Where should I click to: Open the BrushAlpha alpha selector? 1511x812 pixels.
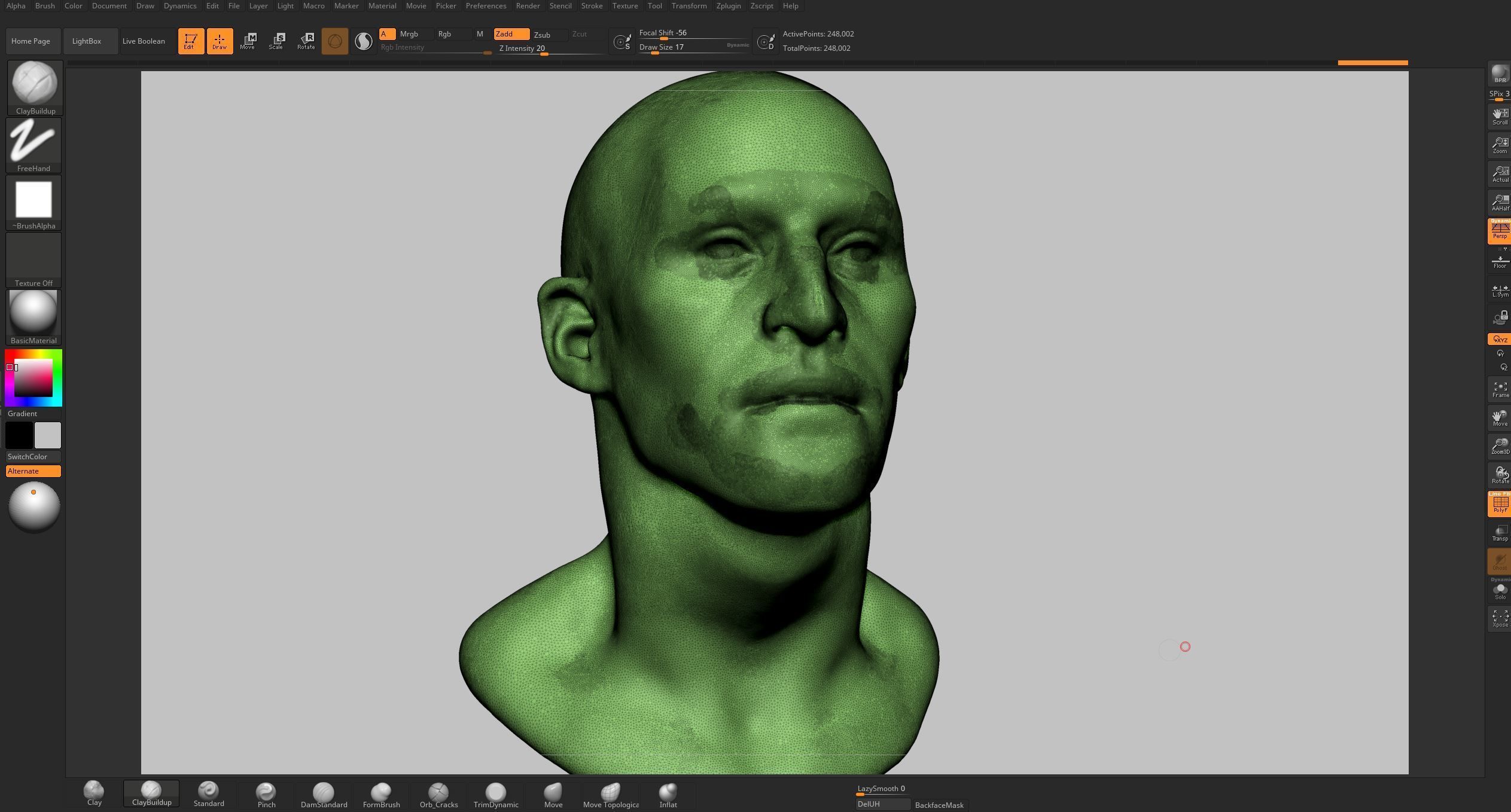click(x=33, y=203)
